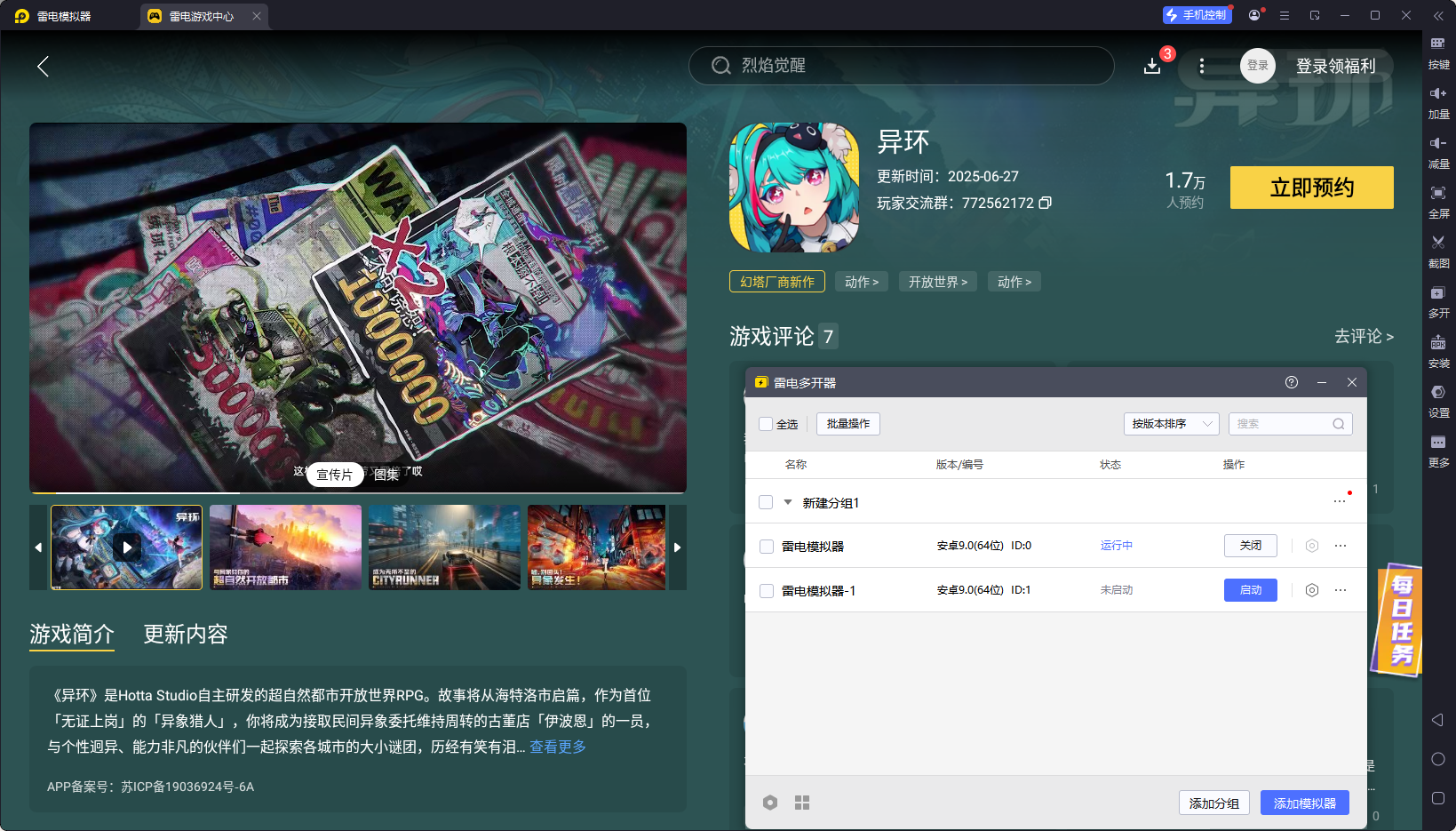Screen dimensions: 1456x831
Task: Click the login avatar icon
Action: [x=1258, y=66]
